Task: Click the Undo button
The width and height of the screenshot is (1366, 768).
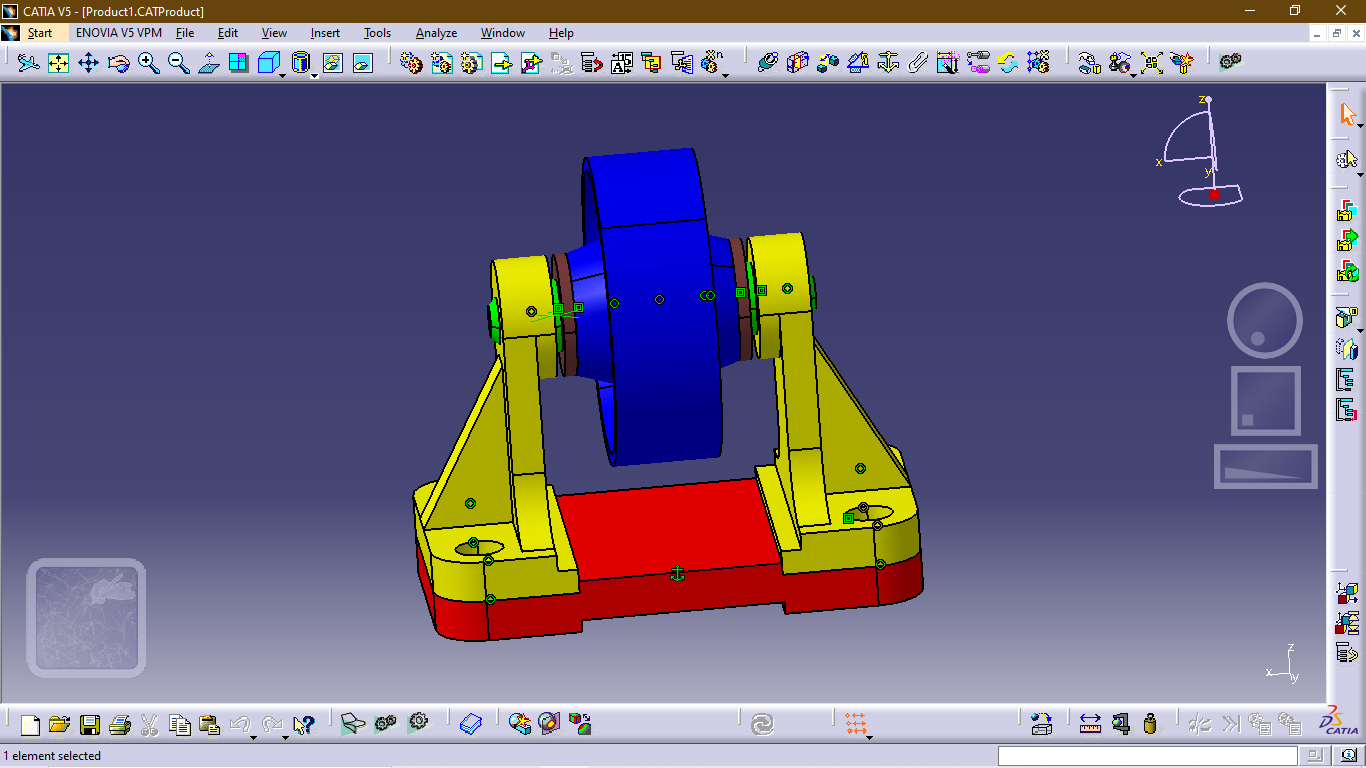Action: tap(238, 722)
